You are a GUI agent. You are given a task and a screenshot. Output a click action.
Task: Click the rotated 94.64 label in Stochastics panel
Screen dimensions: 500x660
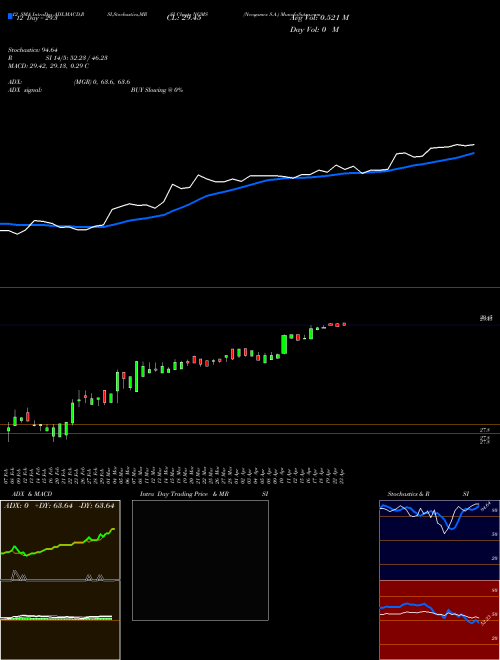(485, 505)
